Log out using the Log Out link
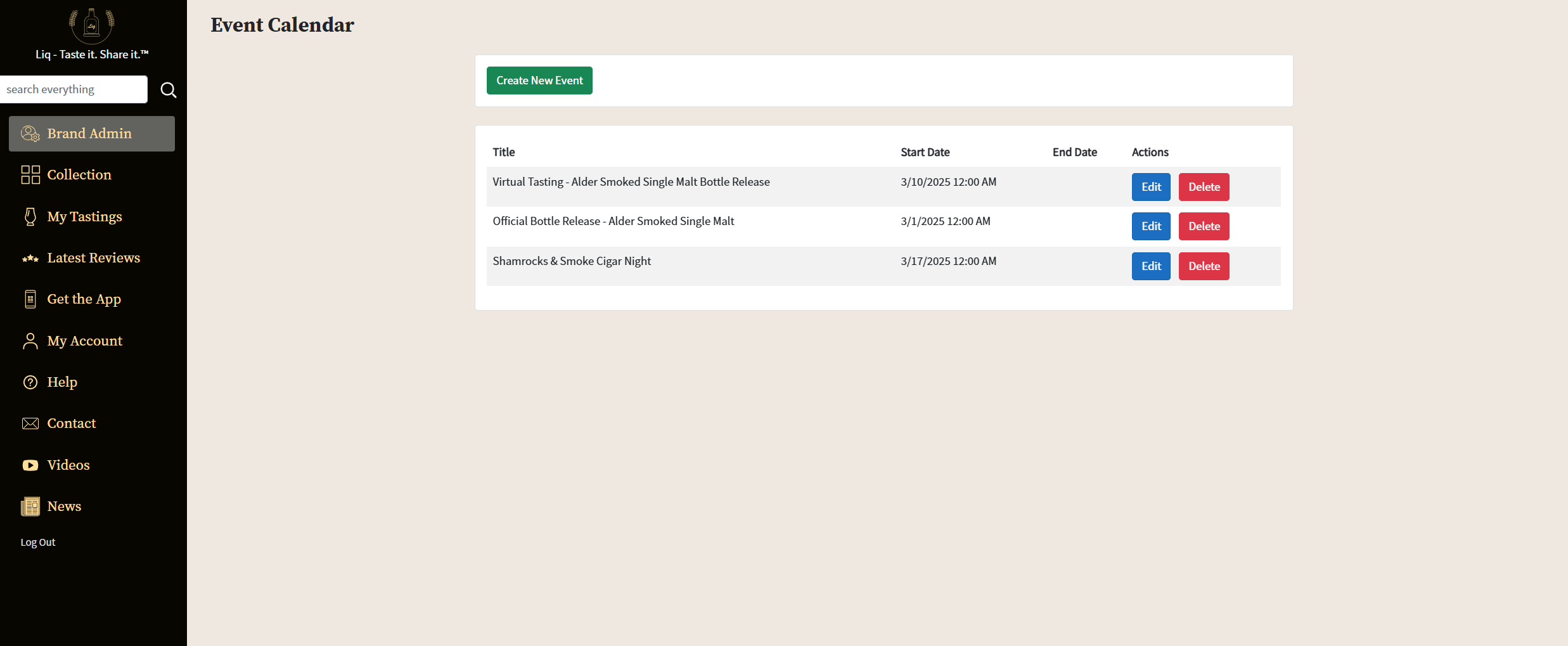This screenshot has width=1568, height=646. point(38,543)
